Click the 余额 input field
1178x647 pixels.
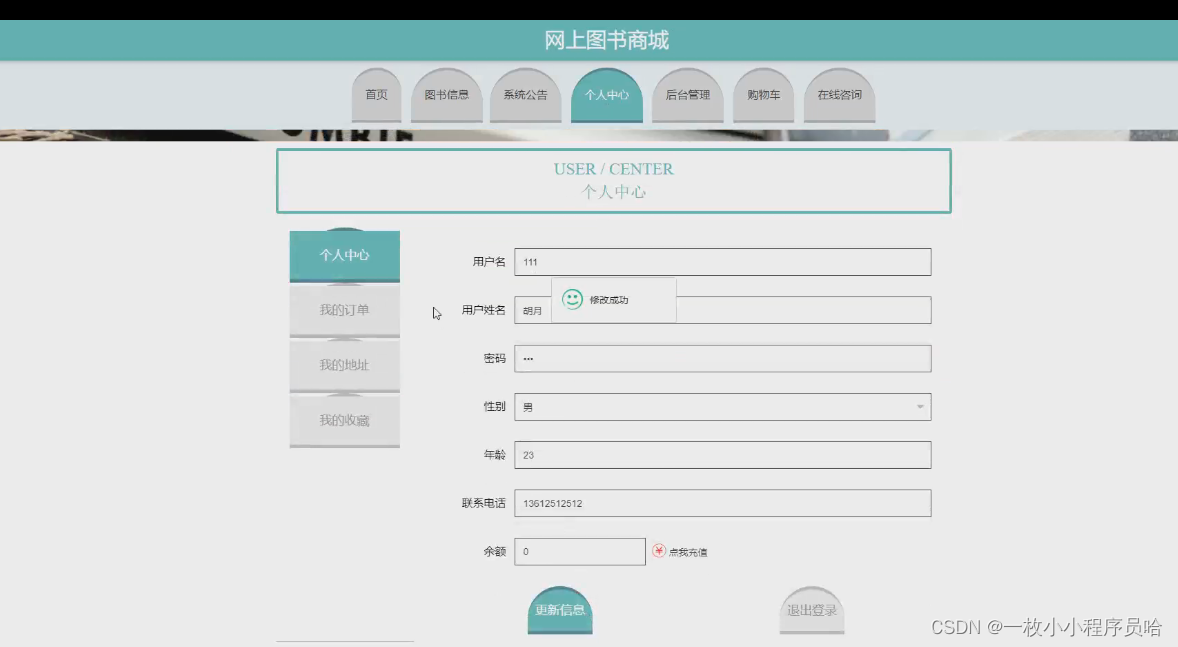[580, 552]
